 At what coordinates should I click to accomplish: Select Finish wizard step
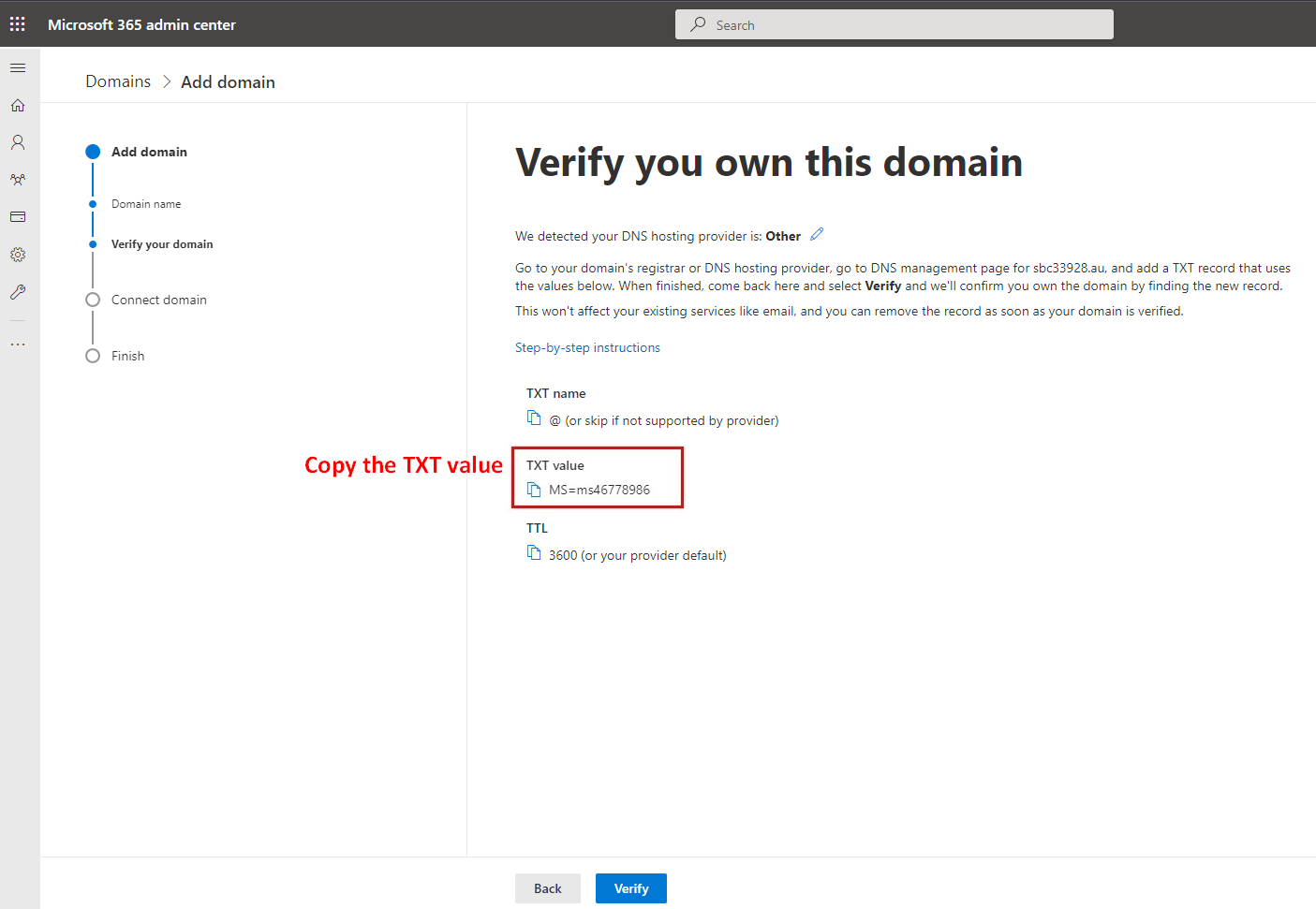point(115,356)
